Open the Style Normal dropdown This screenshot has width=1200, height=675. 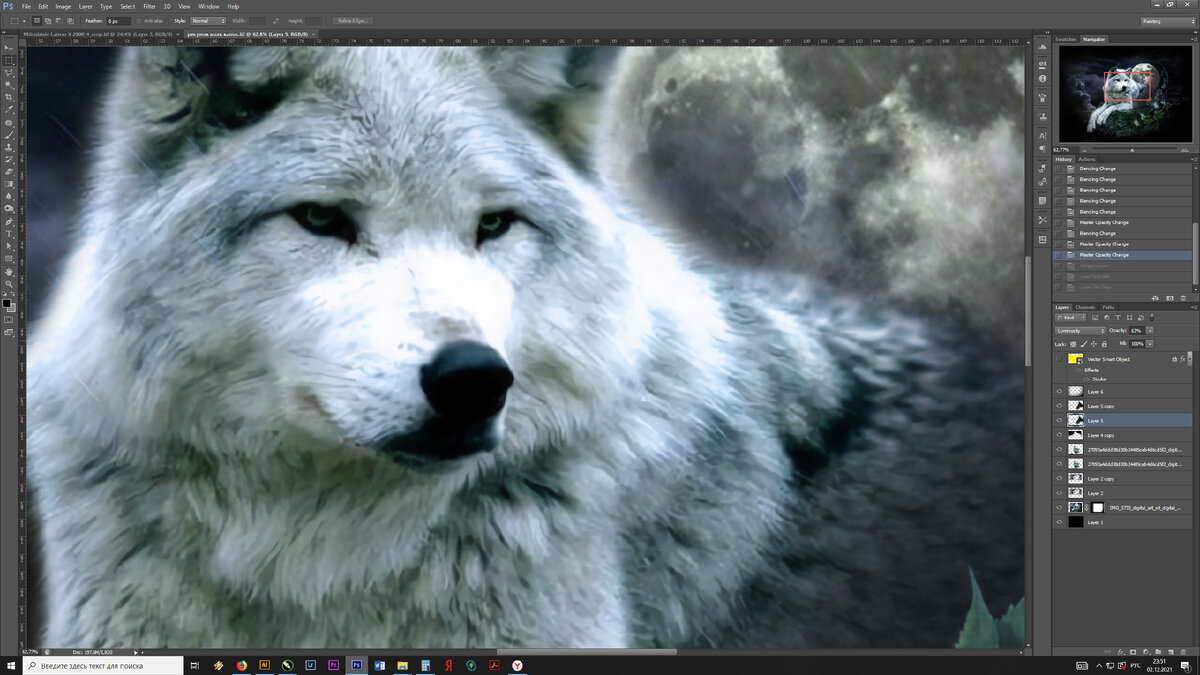coord(208,20)
